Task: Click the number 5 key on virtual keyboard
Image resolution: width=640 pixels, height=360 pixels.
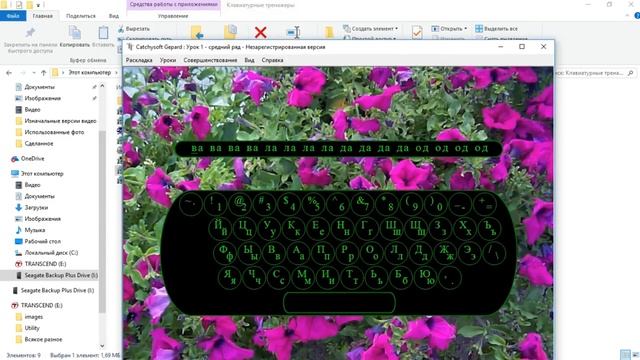Action: click(313, 203)
